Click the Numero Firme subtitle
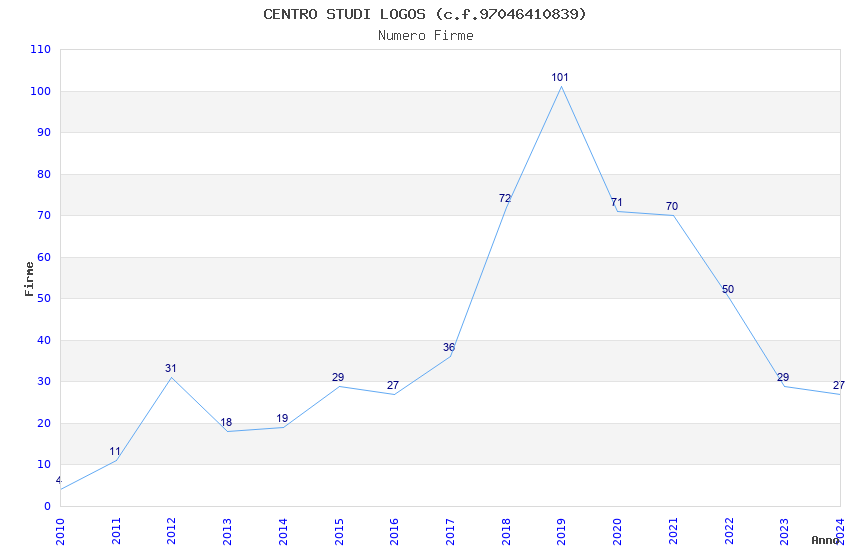 (x=426, y=36)
